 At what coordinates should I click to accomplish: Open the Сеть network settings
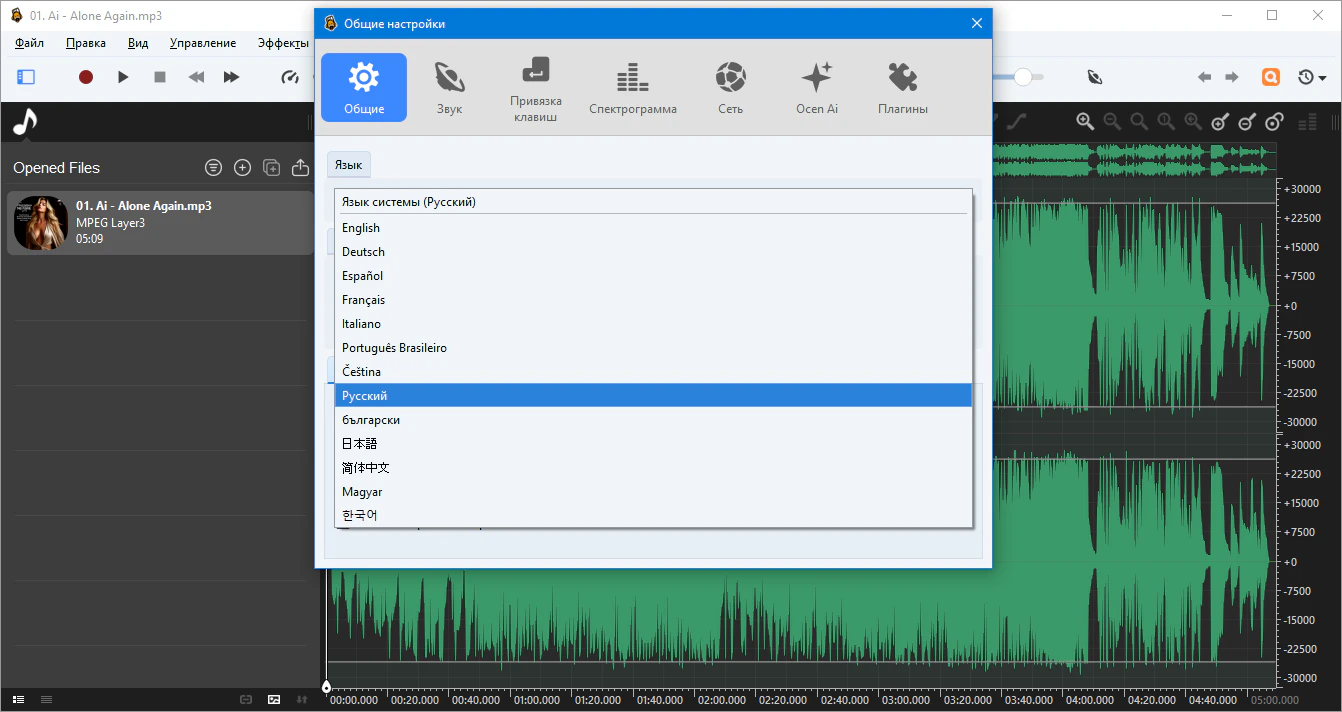click(x=730, y=88)
